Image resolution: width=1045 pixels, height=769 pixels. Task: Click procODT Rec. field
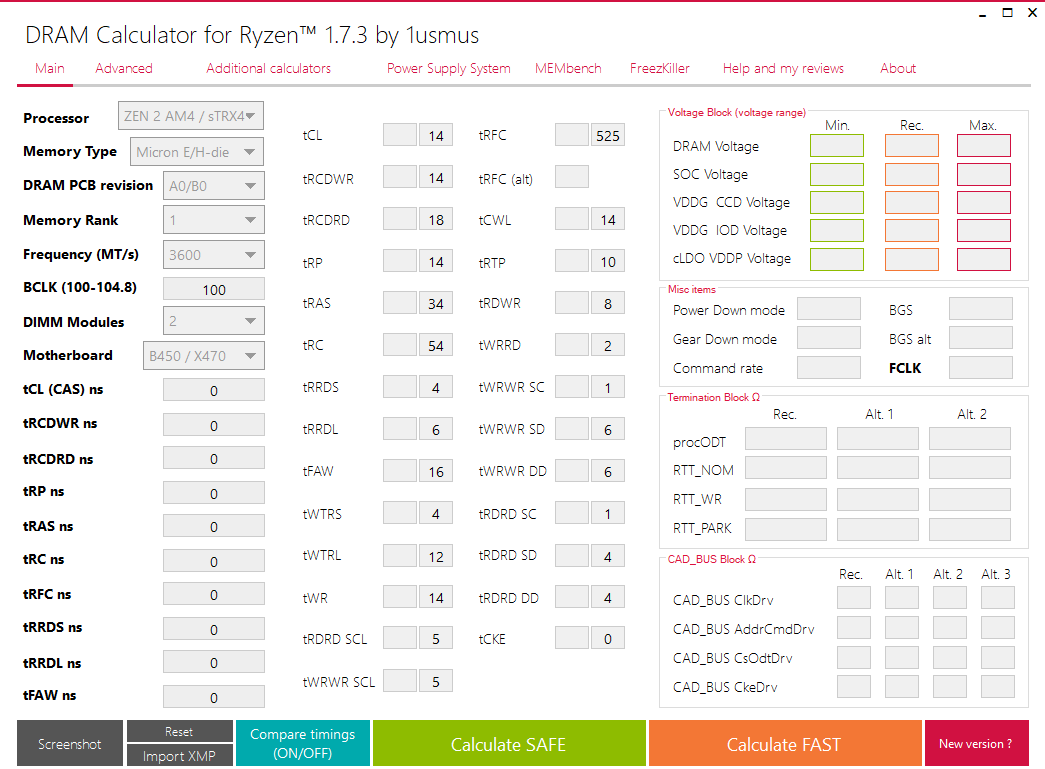(786, 438)
